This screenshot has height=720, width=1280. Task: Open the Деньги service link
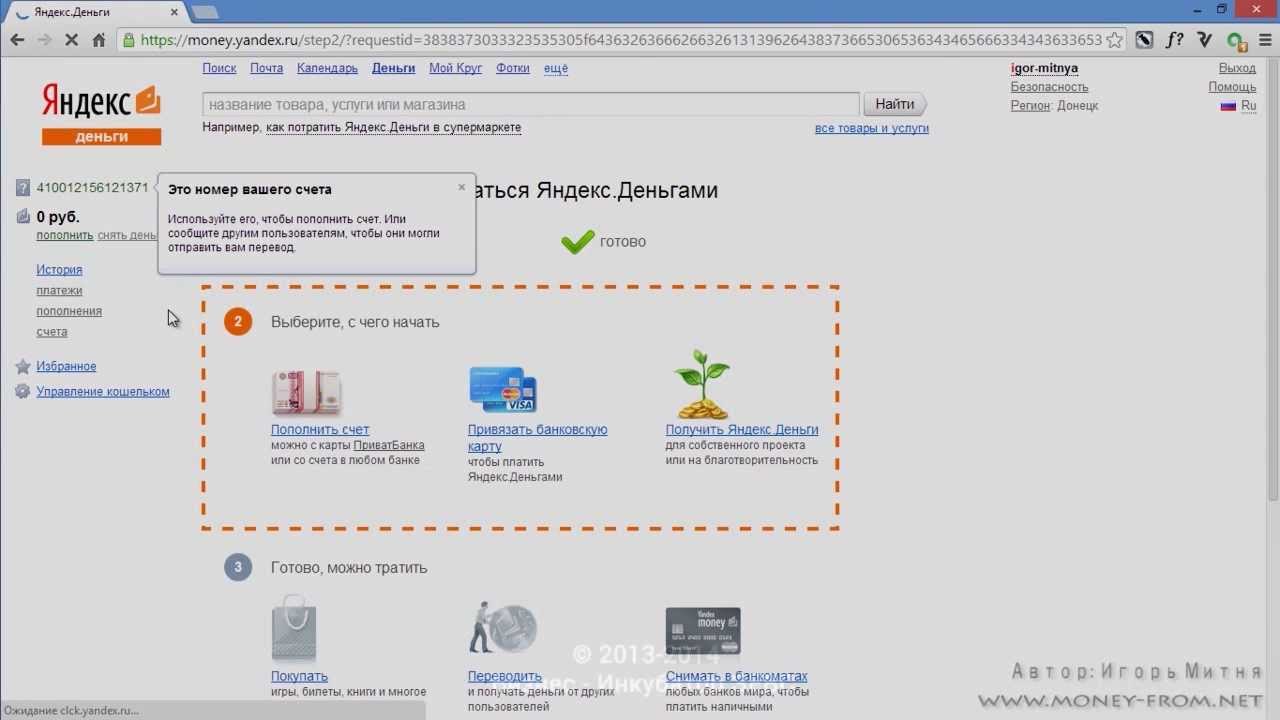pos(393,68)
